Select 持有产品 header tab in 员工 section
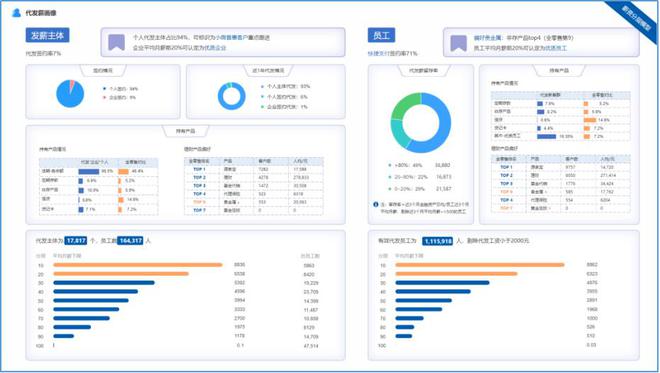This screenshot has width=660, height=373. pos(559,70)
